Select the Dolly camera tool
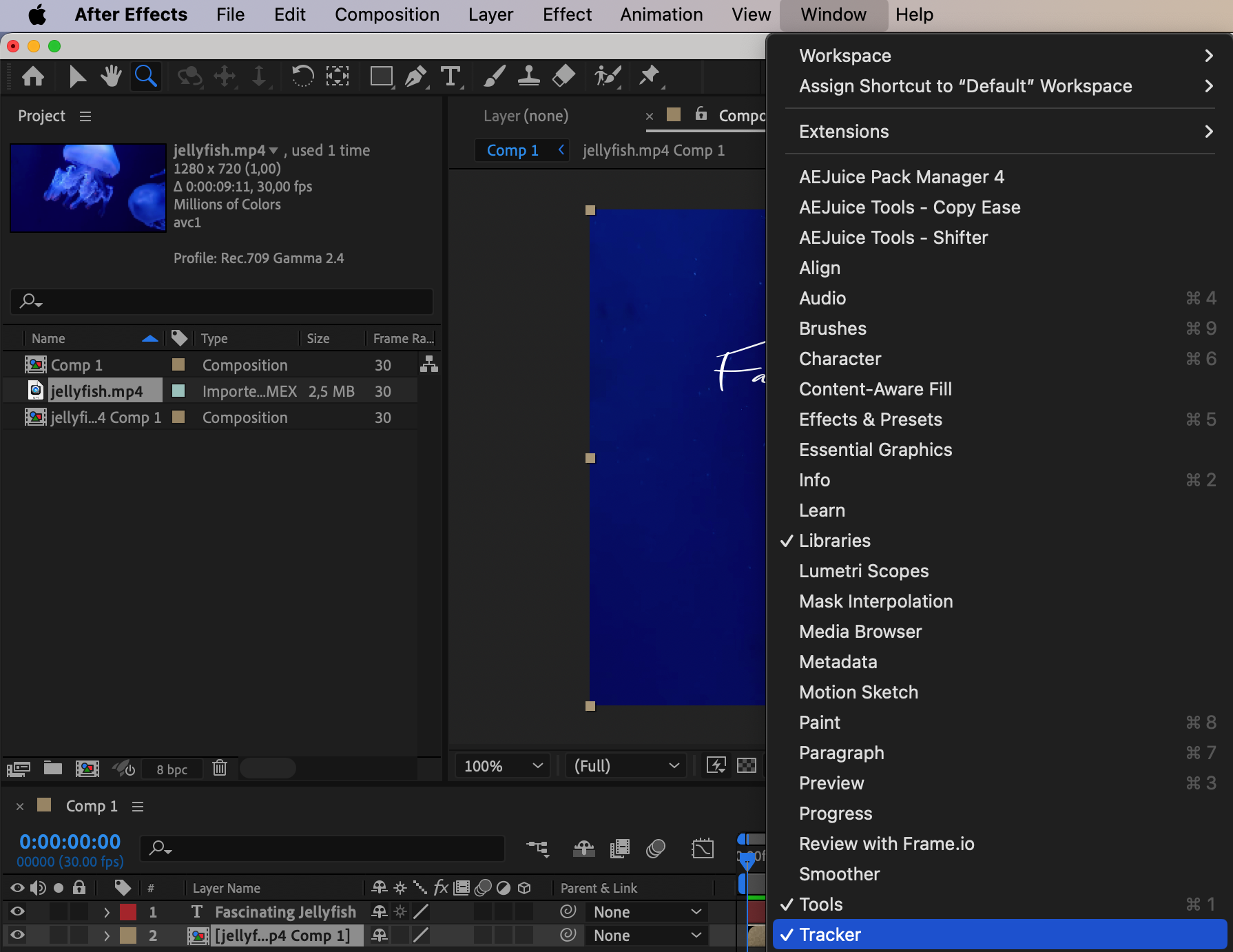Image resolution: width=1233 pixels, height=952 pixels. tap(259, 76)
